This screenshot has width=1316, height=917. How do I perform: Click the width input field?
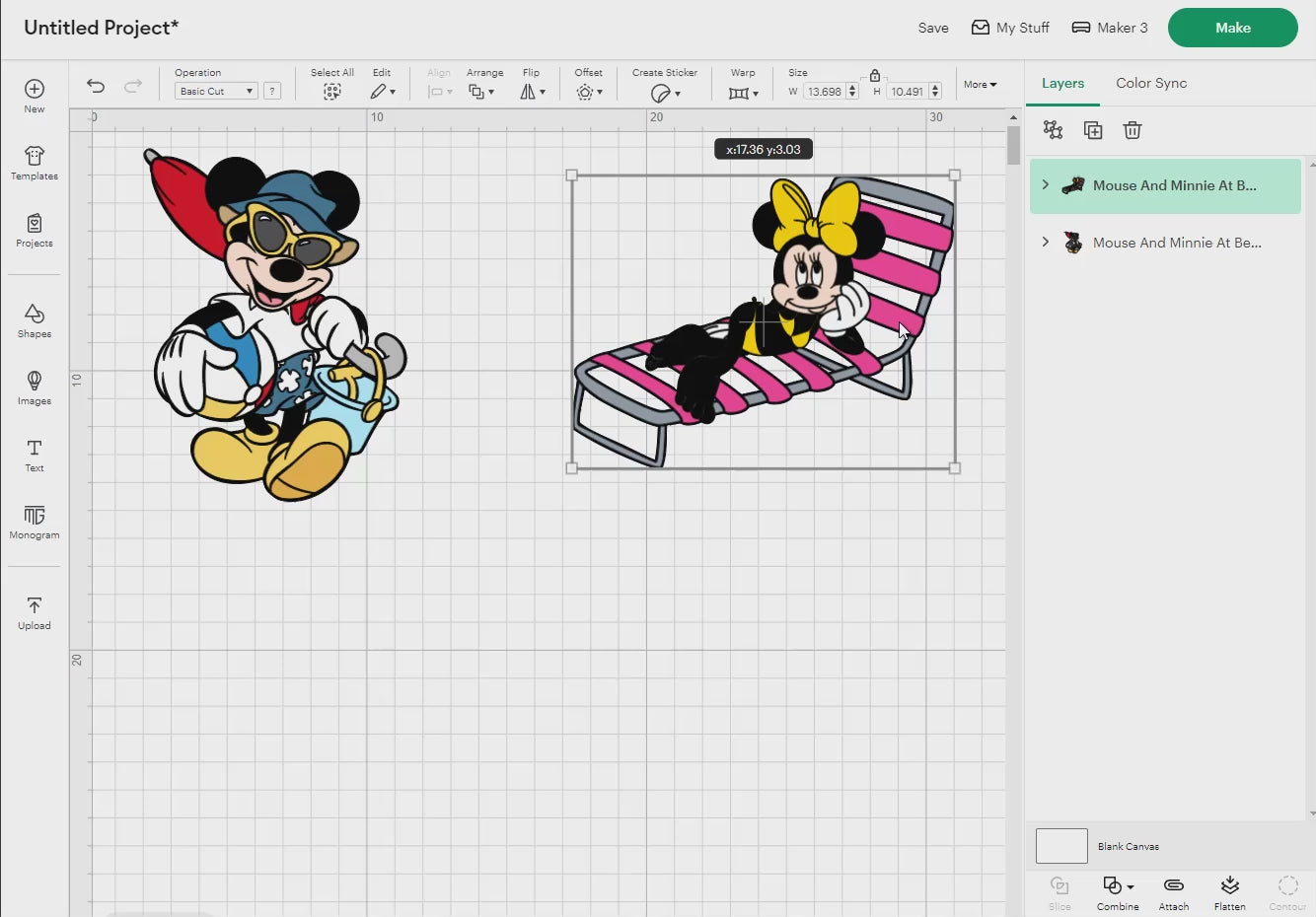(x=824, y=92)
